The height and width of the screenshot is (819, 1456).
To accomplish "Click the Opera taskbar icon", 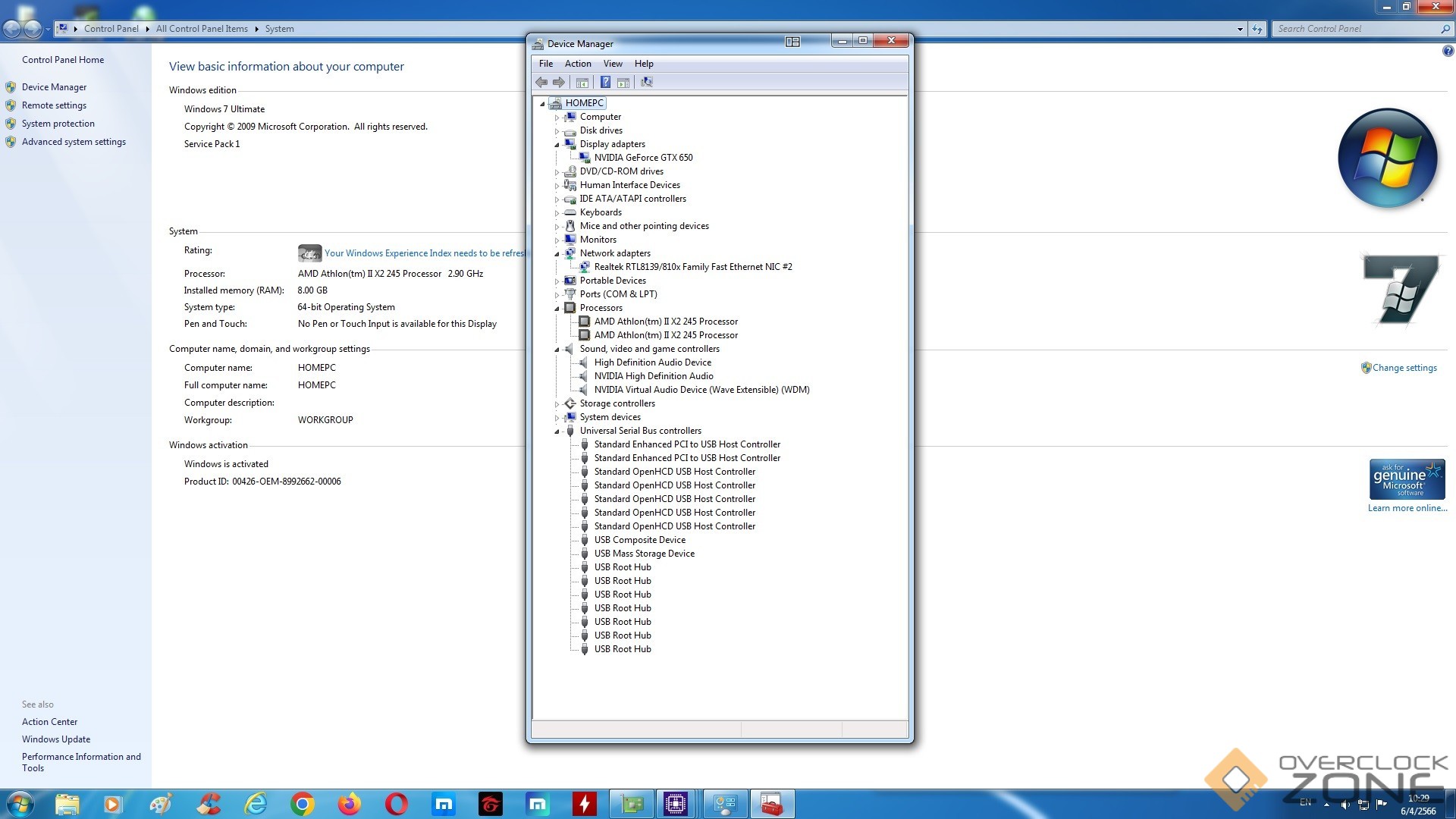I will (396, 804).
